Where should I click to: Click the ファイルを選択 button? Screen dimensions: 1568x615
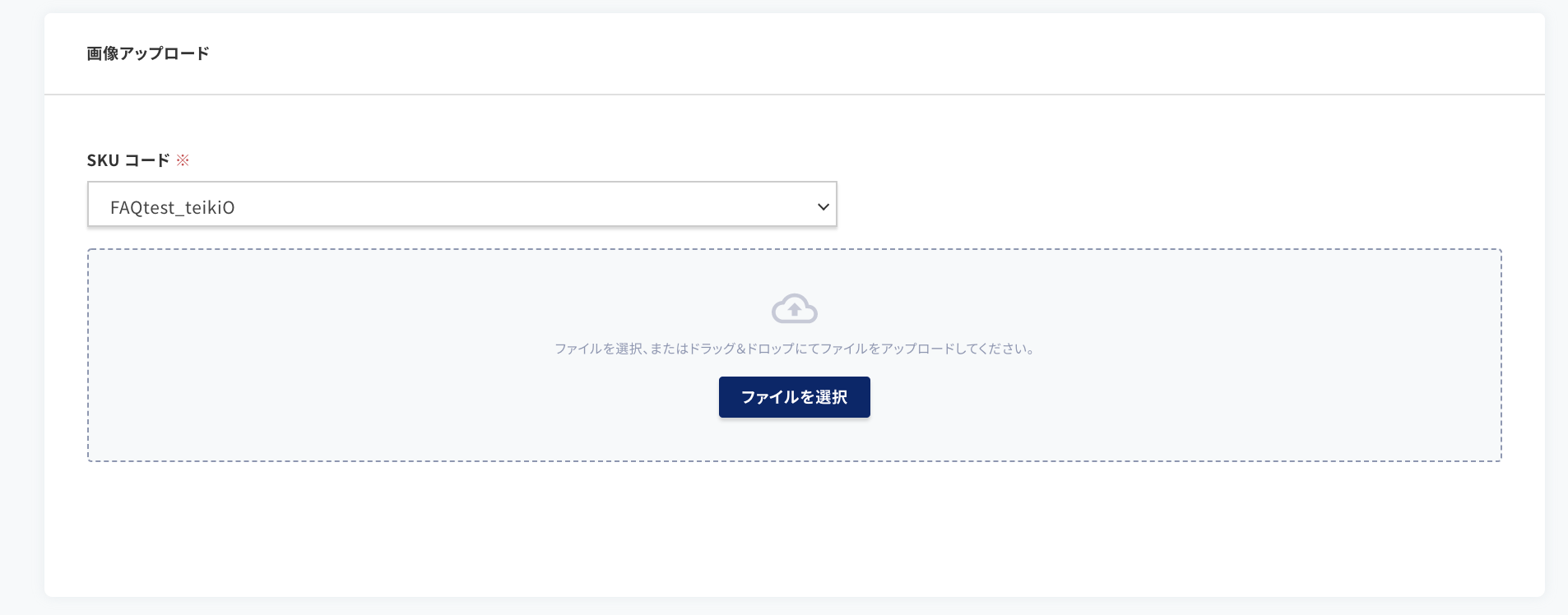(x=794, y=397)
